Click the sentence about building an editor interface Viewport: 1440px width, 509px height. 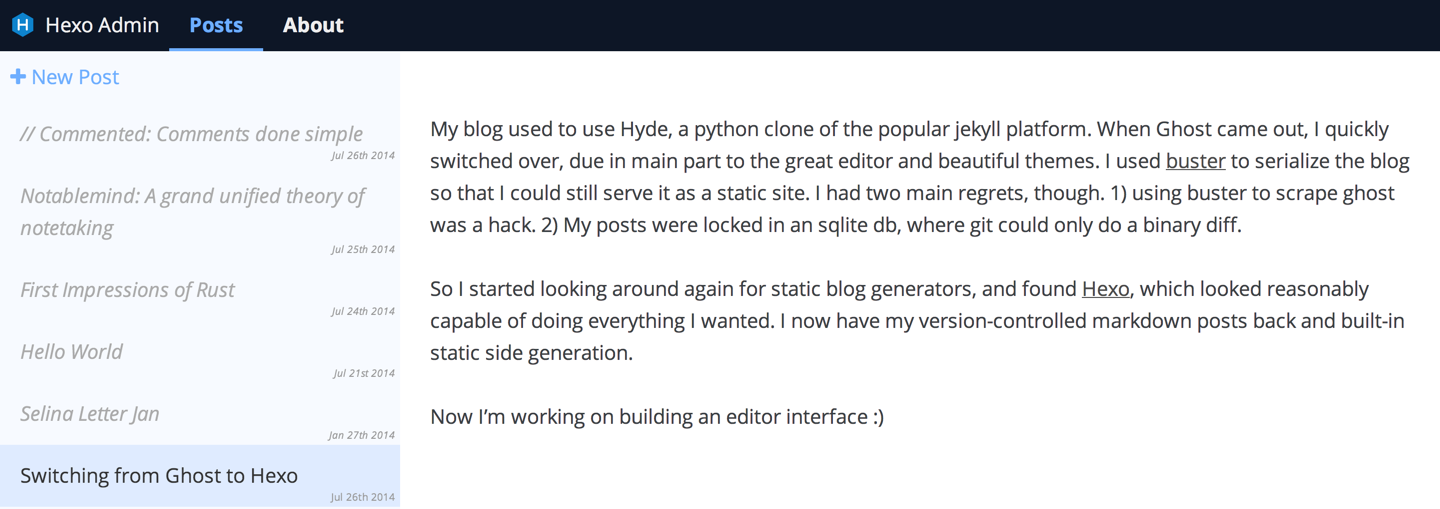click(657, 417)
